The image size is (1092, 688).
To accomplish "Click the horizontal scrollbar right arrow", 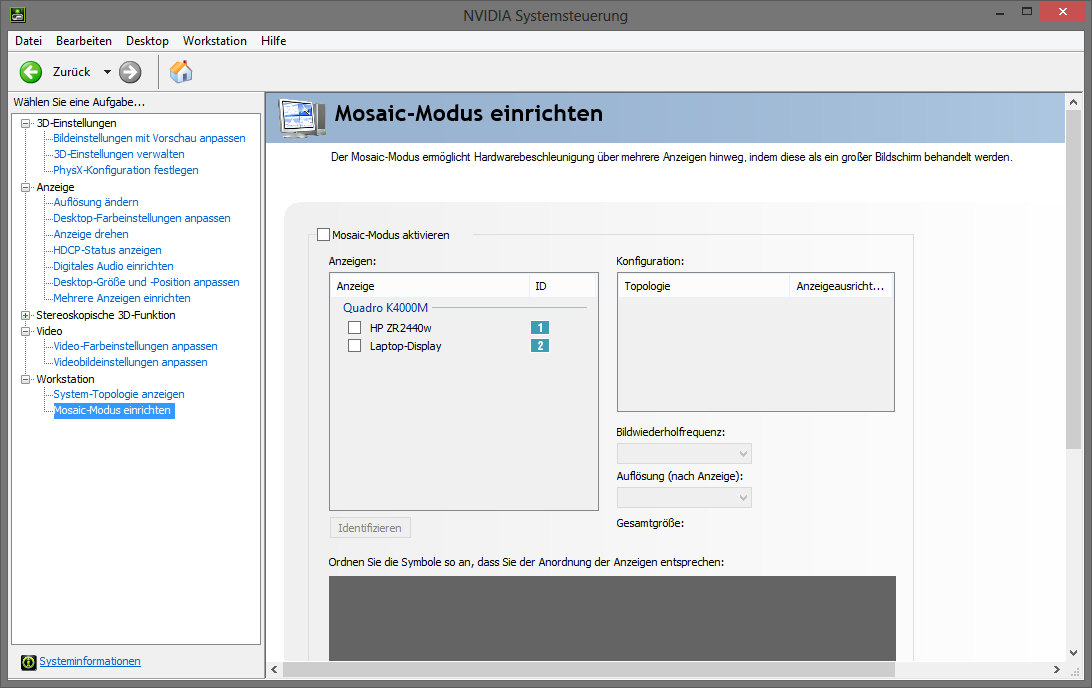I will pyautogui.click(x=1056, y=669).
